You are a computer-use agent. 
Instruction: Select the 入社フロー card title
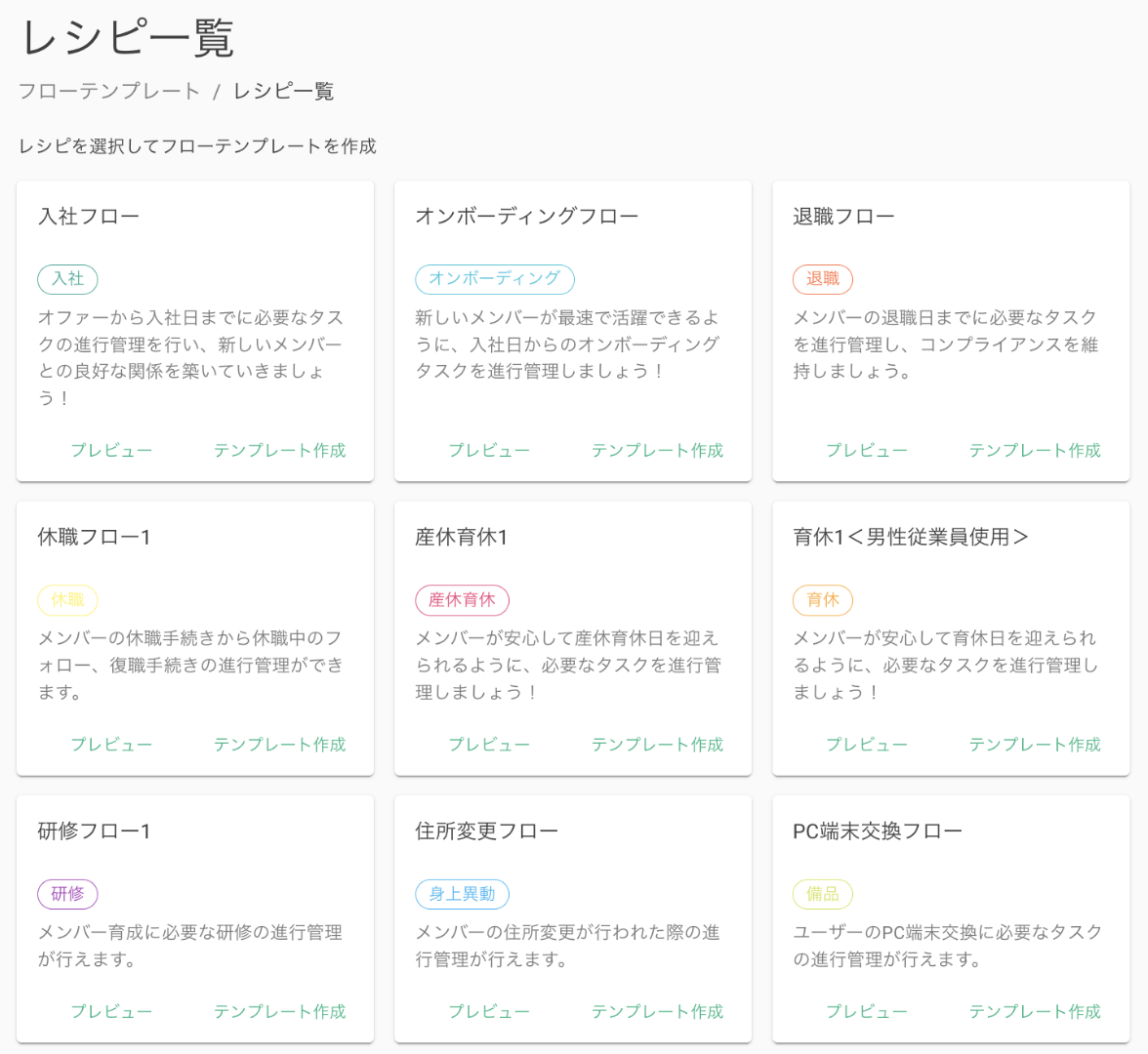(89, 217)
